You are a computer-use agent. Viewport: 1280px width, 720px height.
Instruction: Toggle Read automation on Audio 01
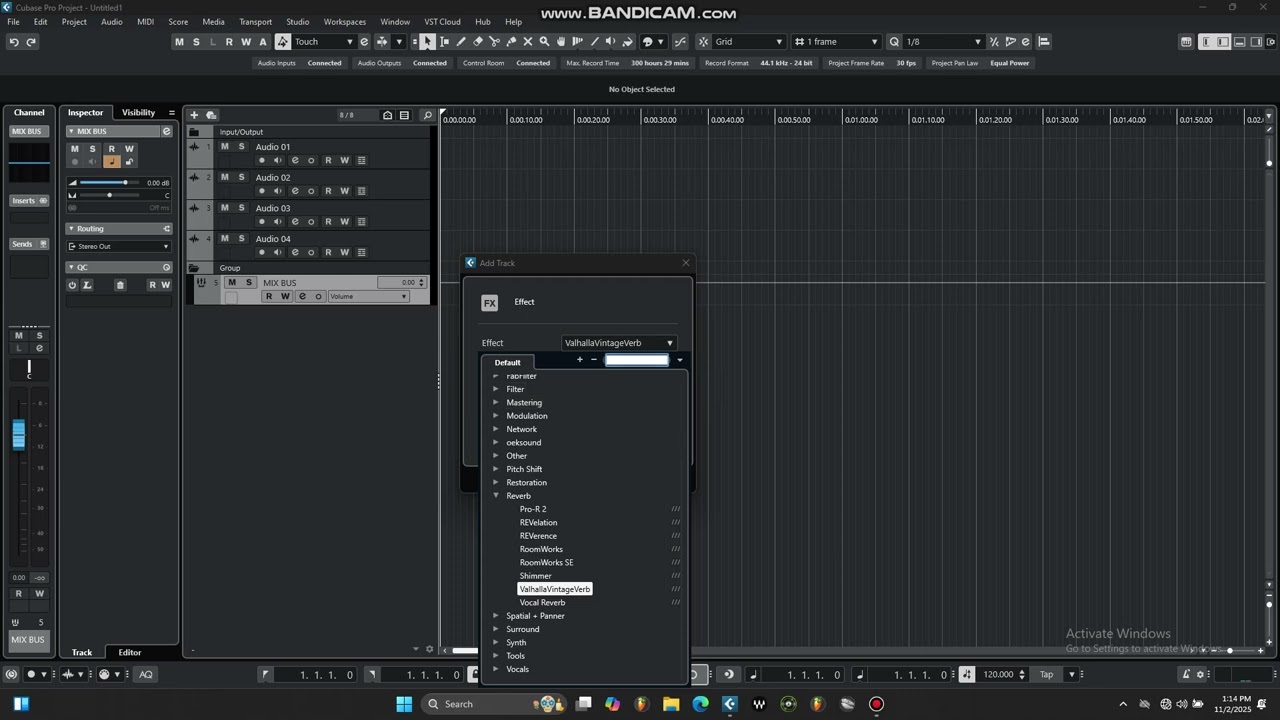coord(328,160)
